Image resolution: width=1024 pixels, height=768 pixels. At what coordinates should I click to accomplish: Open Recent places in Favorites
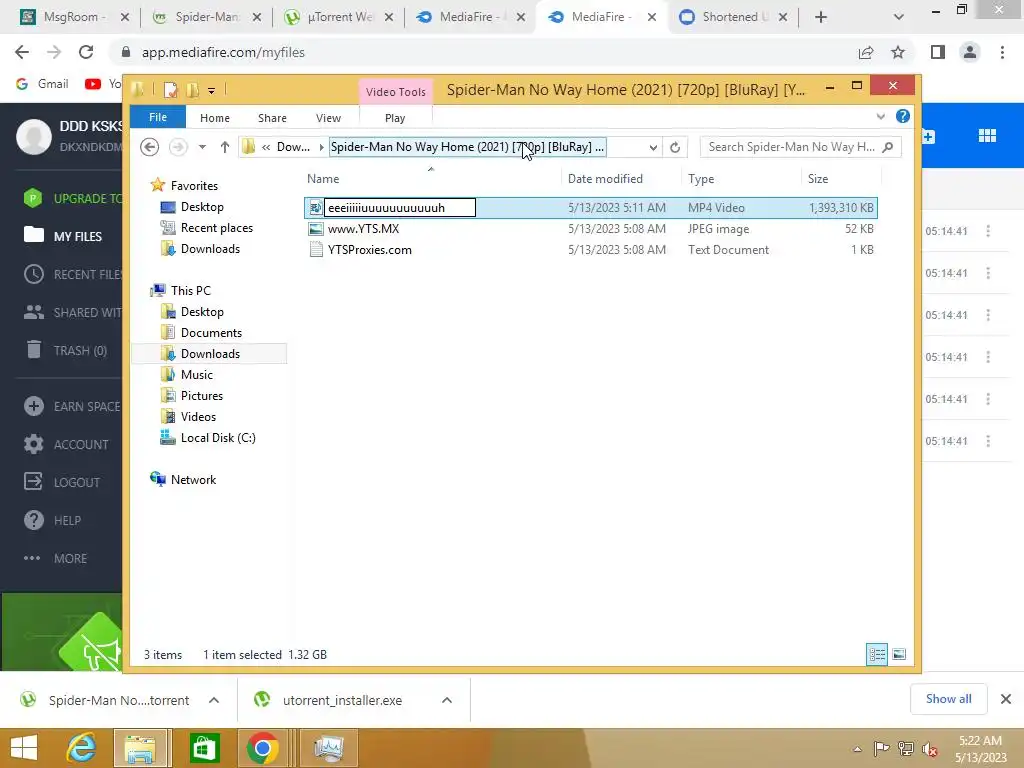click(x=217, y=228)
